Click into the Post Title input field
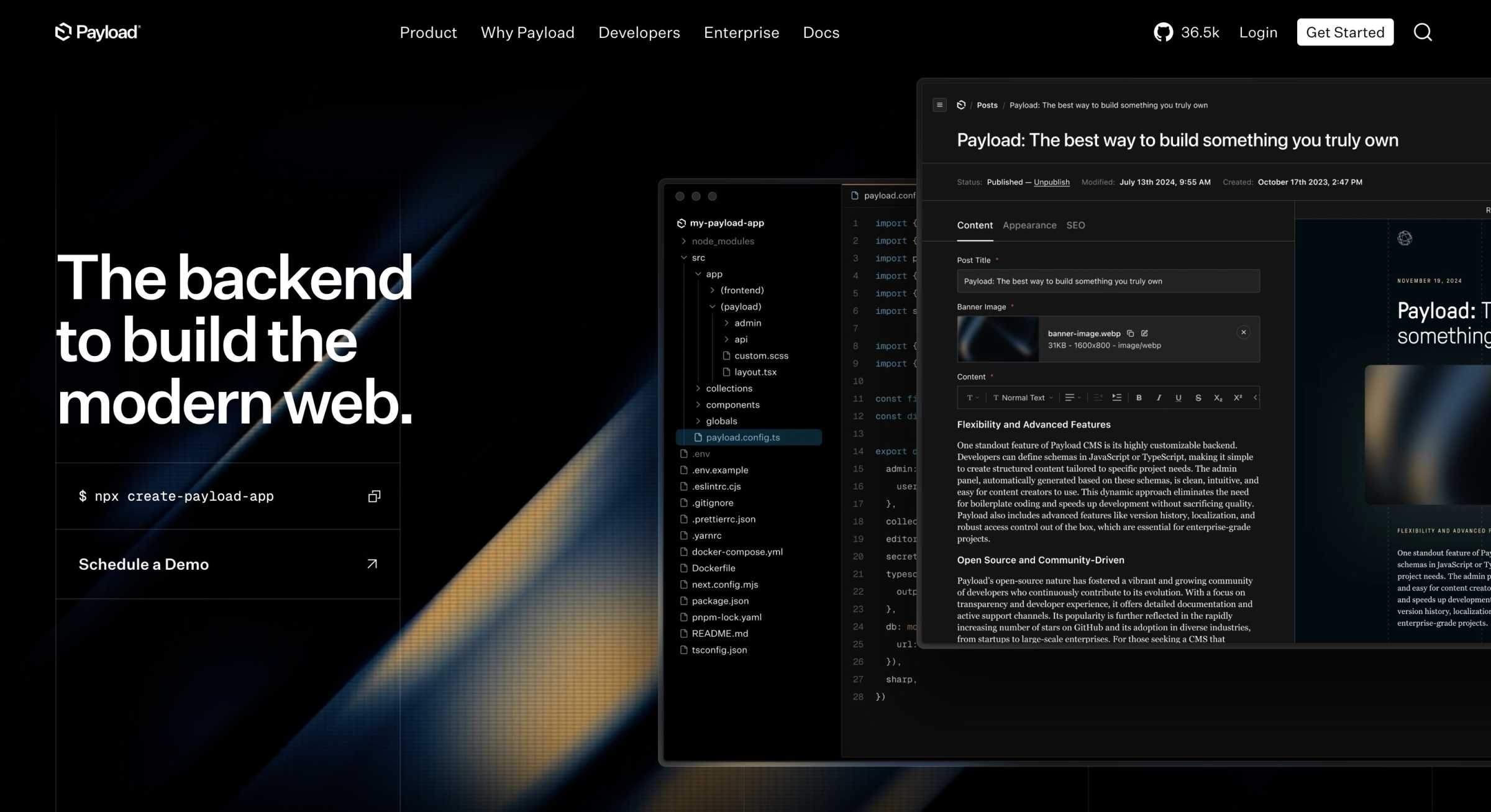 pos(1108,281)
